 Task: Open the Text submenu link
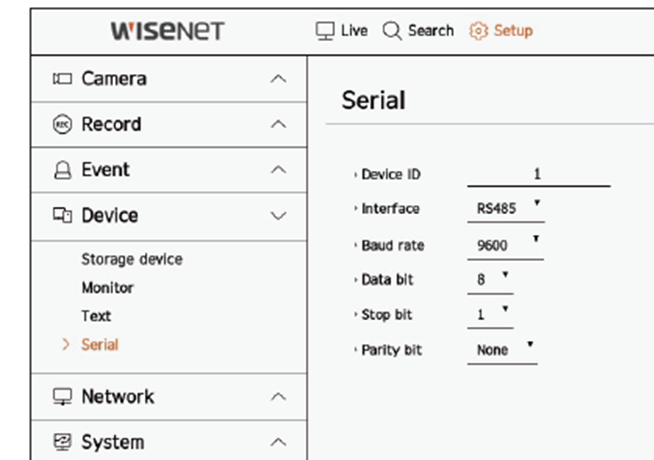(96, 316)
